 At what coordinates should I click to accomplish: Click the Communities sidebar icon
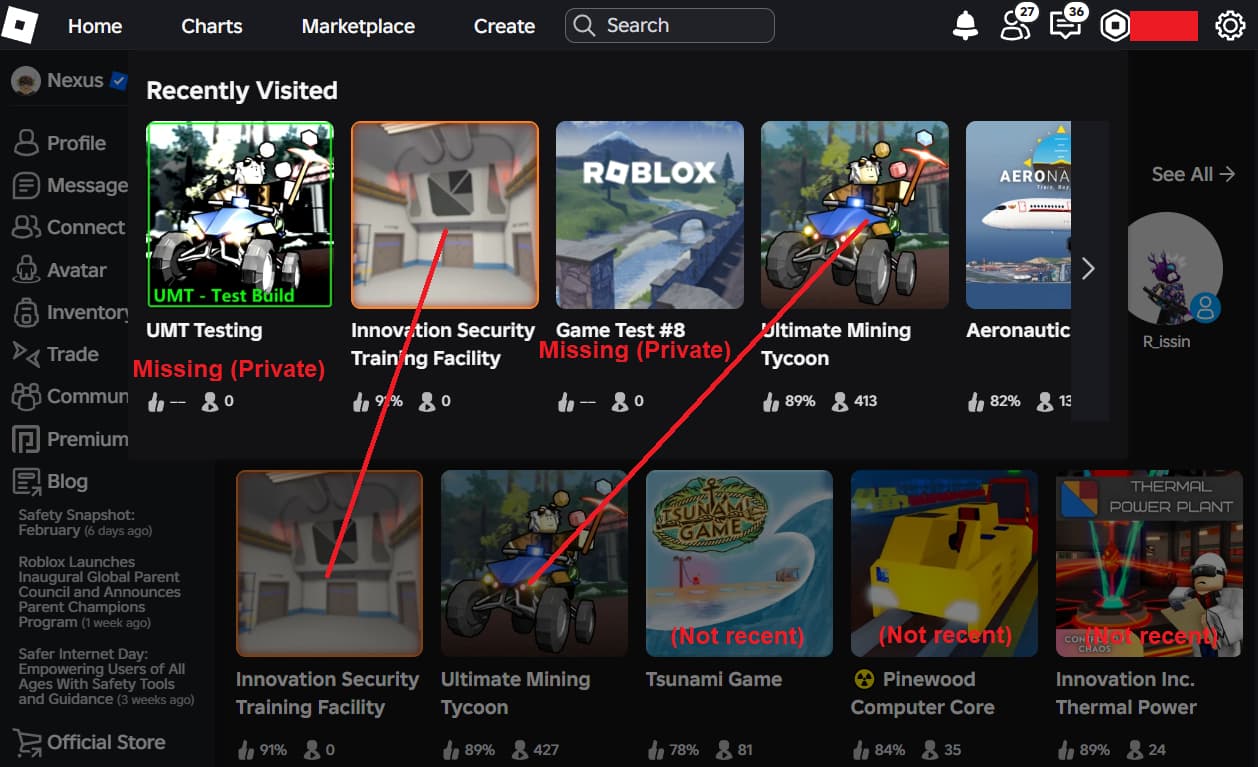[x=26, y=396]
